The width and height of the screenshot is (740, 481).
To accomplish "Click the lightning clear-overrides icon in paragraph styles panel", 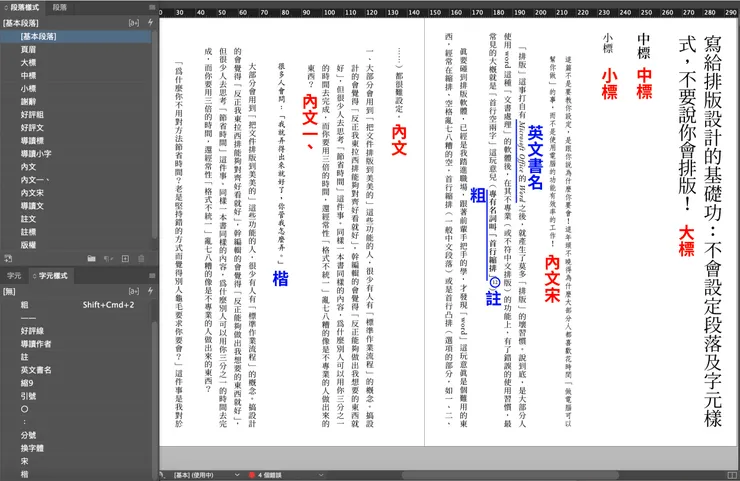I will [150, 22].
